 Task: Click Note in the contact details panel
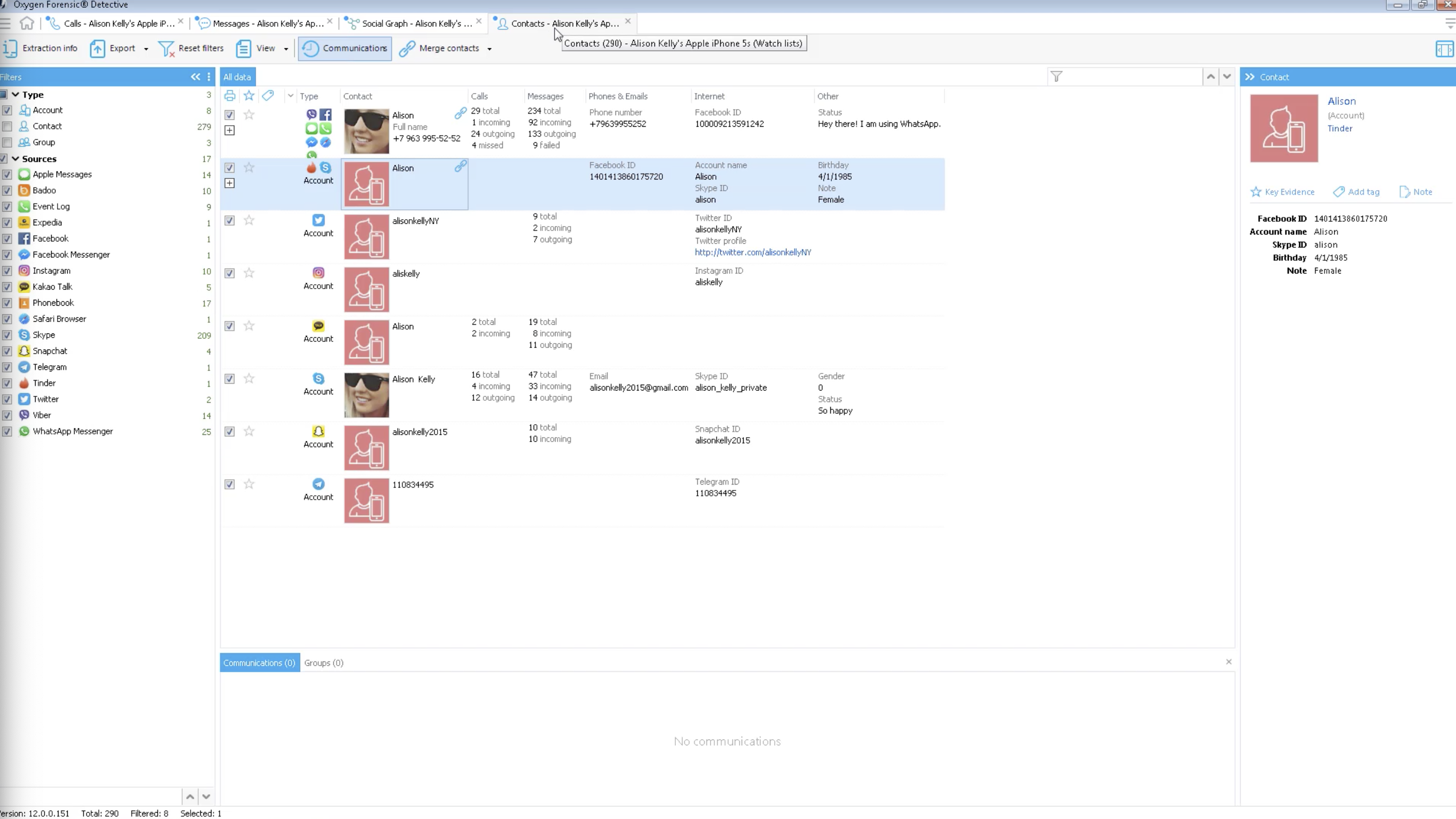tap(1416, 192)
